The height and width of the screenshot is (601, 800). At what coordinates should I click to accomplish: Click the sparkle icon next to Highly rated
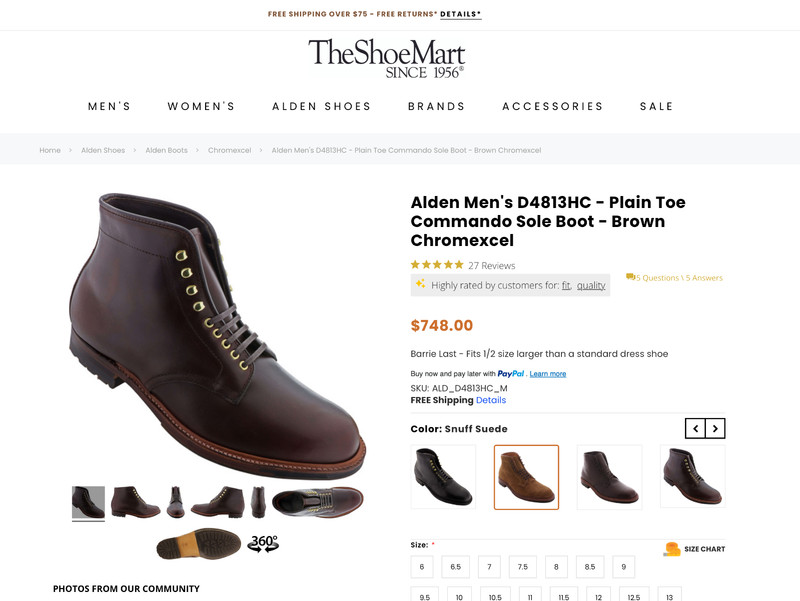coord(419,285)
